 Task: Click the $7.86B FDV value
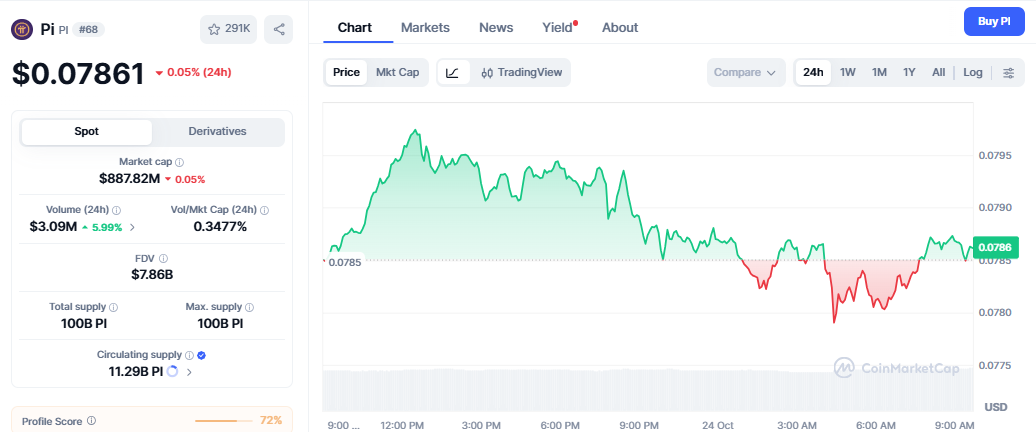[152, 275]
